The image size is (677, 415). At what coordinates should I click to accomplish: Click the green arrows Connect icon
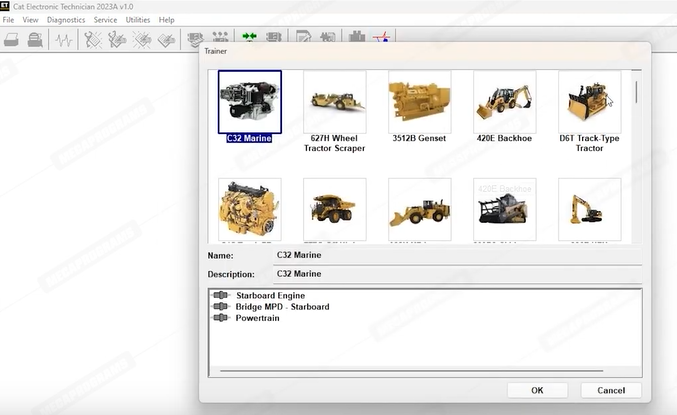(x=249, y=37)
